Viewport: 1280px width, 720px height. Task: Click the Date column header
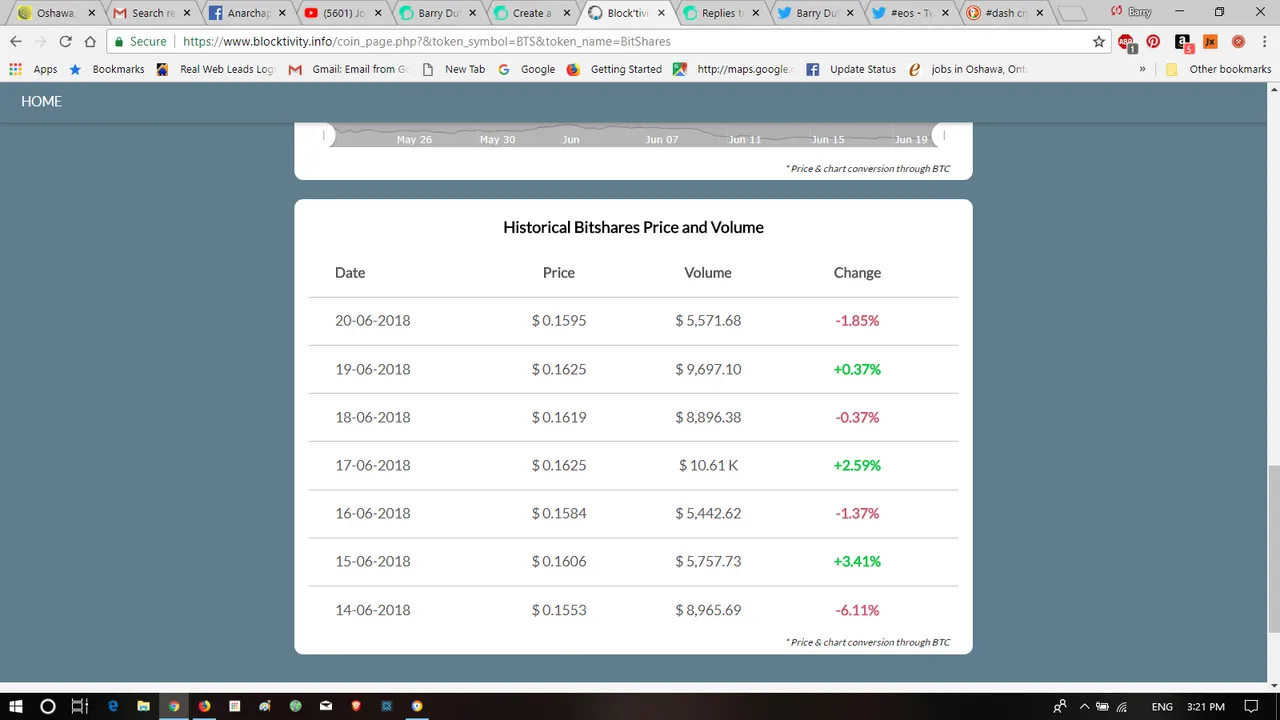[350, 273]
